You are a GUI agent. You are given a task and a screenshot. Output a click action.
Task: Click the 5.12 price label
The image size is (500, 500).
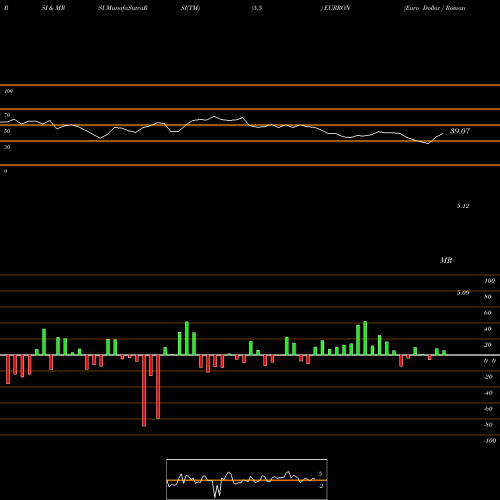[x=463, y=206]
